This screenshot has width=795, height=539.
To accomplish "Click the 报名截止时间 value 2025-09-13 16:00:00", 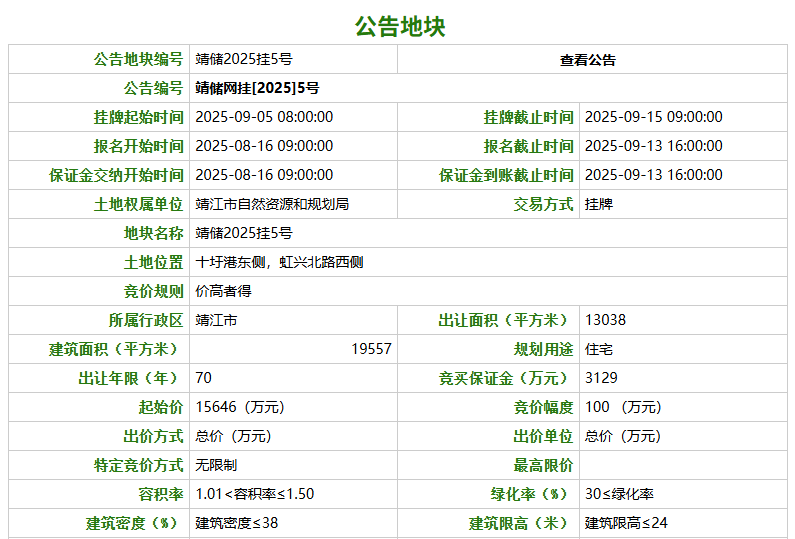I will point(654,146).
